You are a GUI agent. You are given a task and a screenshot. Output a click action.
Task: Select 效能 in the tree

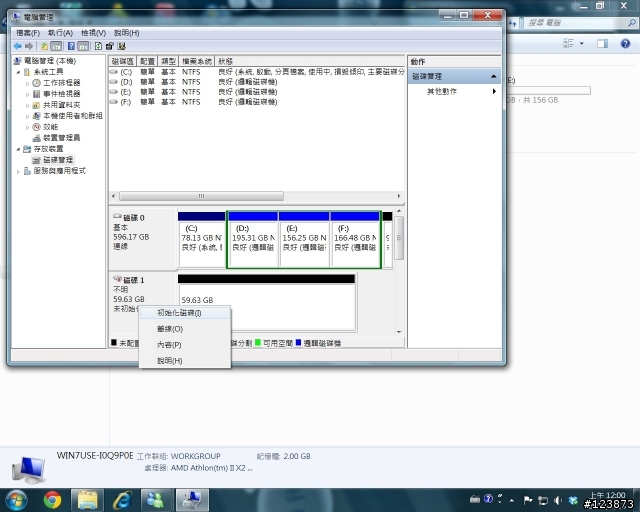coord(51,127)
